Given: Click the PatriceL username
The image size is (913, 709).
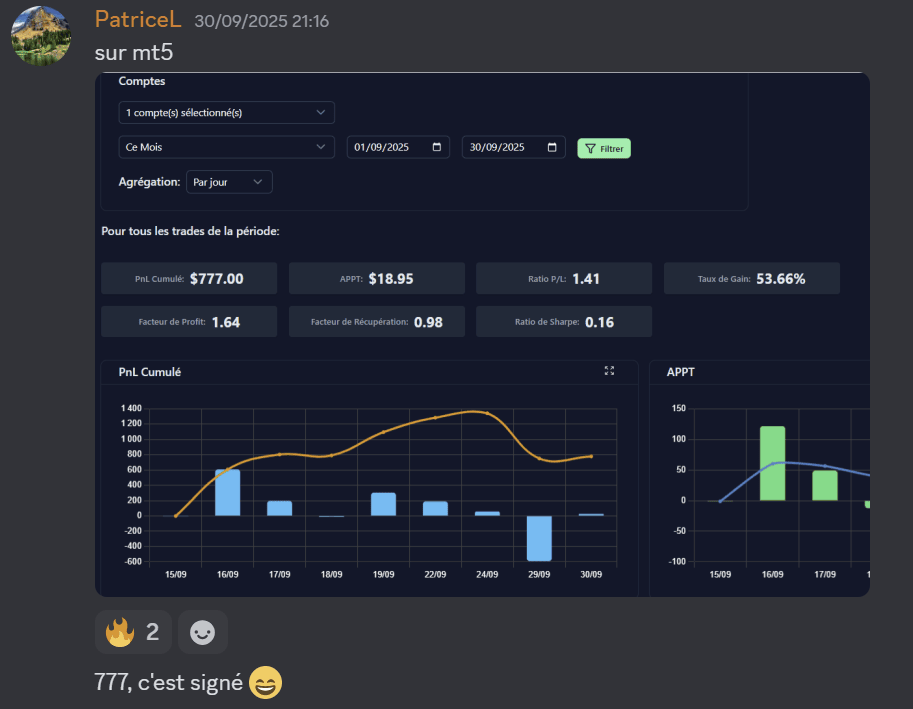Looking at the screenshot, I should (x=137, y=20).
